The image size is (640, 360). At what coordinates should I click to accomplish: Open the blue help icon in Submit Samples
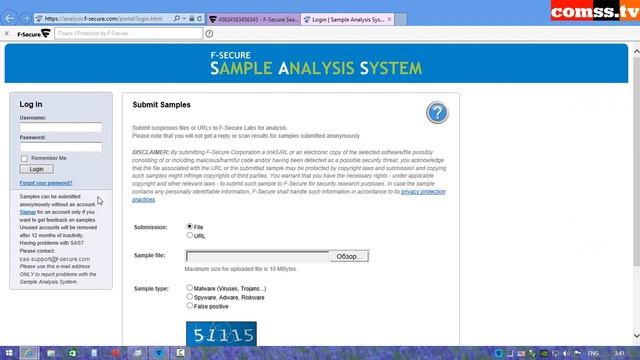[437, 112]
